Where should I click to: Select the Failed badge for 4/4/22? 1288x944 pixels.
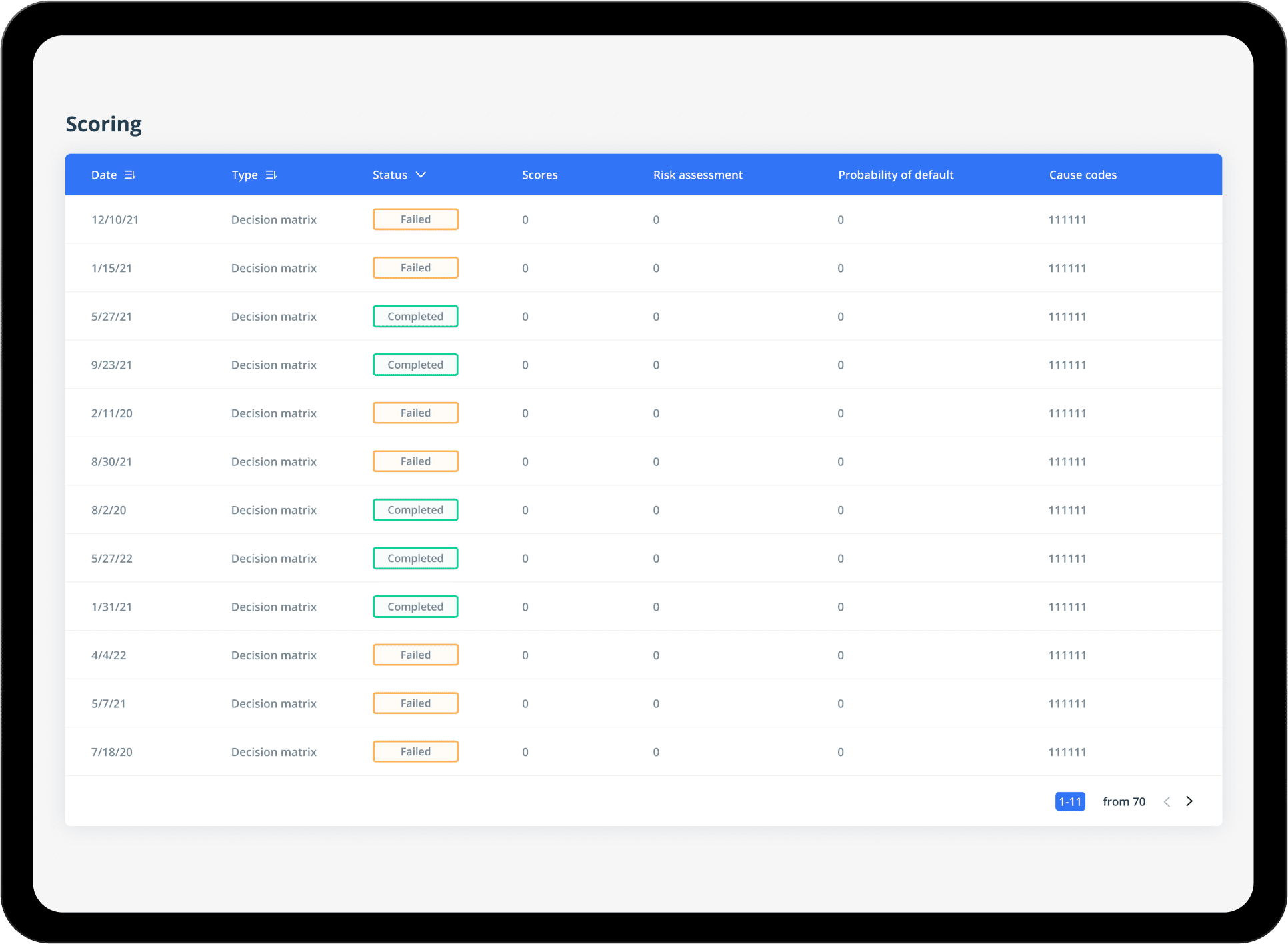click(x=415, y=655)
